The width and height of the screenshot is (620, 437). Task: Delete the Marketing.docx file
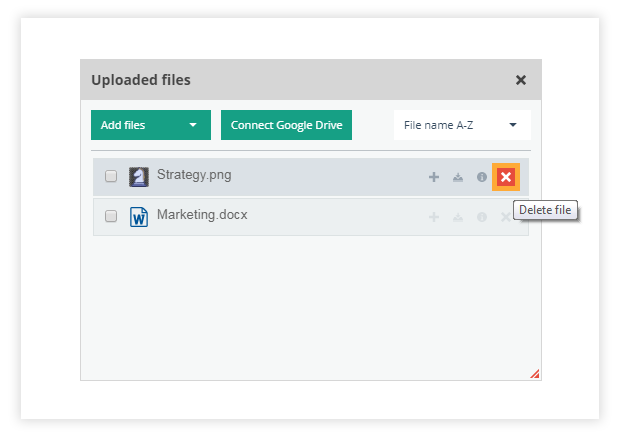(505, 217)
